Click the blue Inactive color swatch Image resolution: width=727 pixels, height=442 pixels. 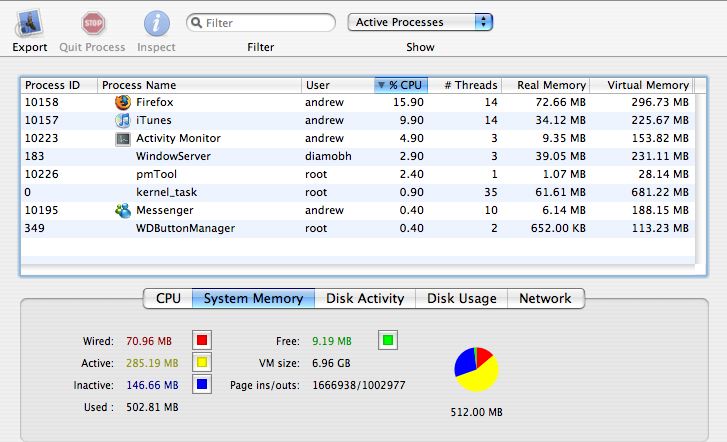click(202, 384)
